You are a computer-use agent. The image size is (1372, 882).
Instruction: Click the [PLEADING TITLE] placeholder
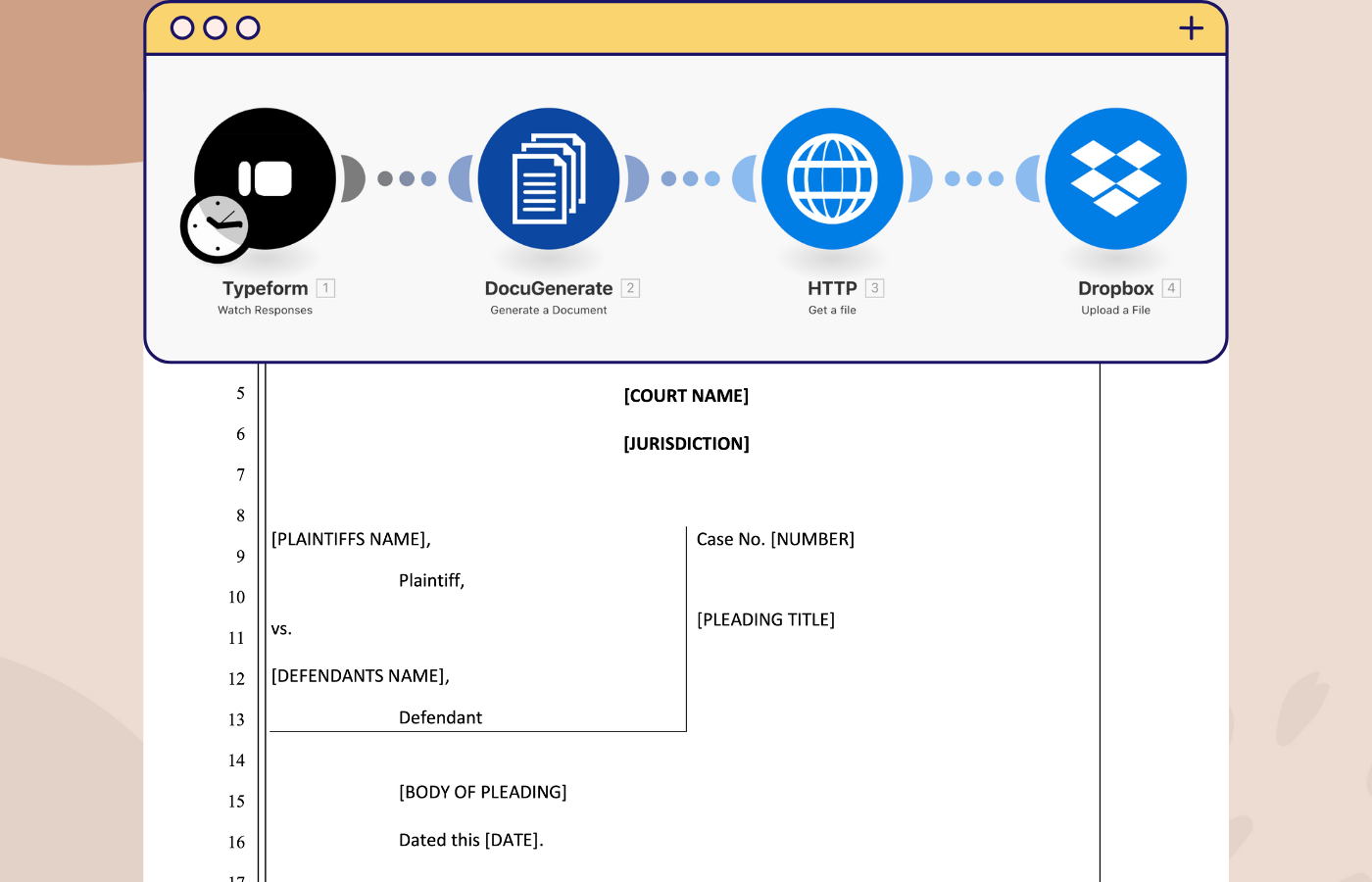coord(765,619)
